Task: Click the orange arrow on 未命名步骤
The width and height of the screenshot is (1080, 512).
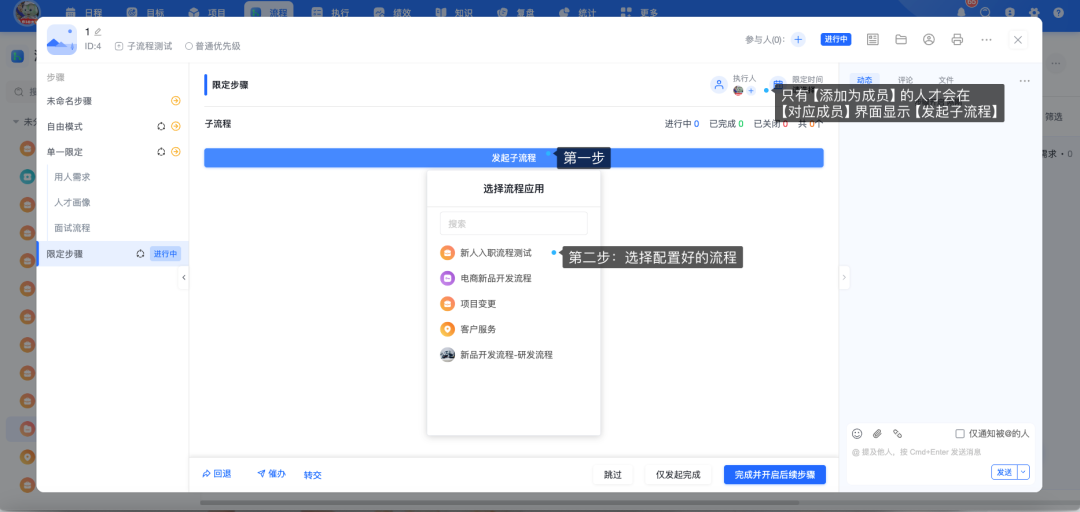Action: [x=176, y=101]
